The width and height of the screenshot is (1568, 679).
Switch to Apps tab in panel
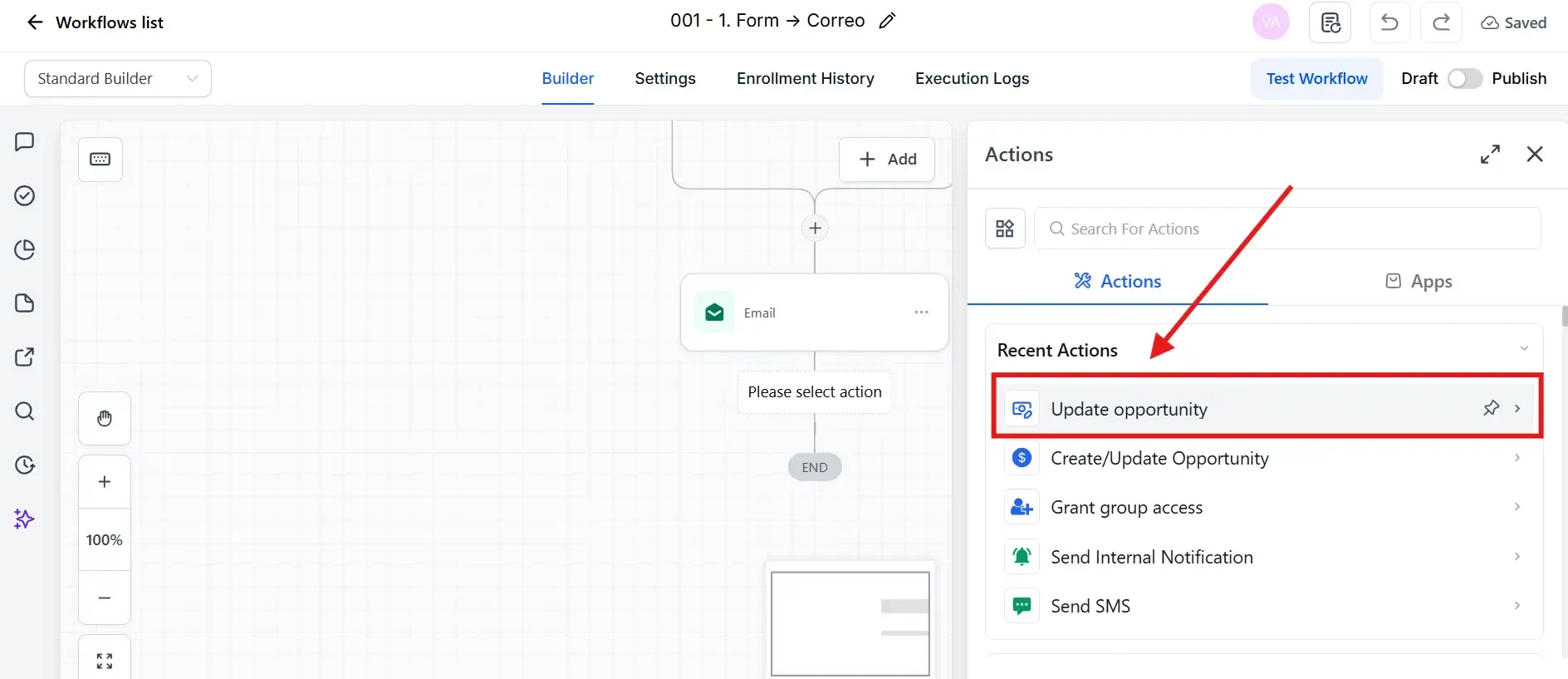[1419, 281]
